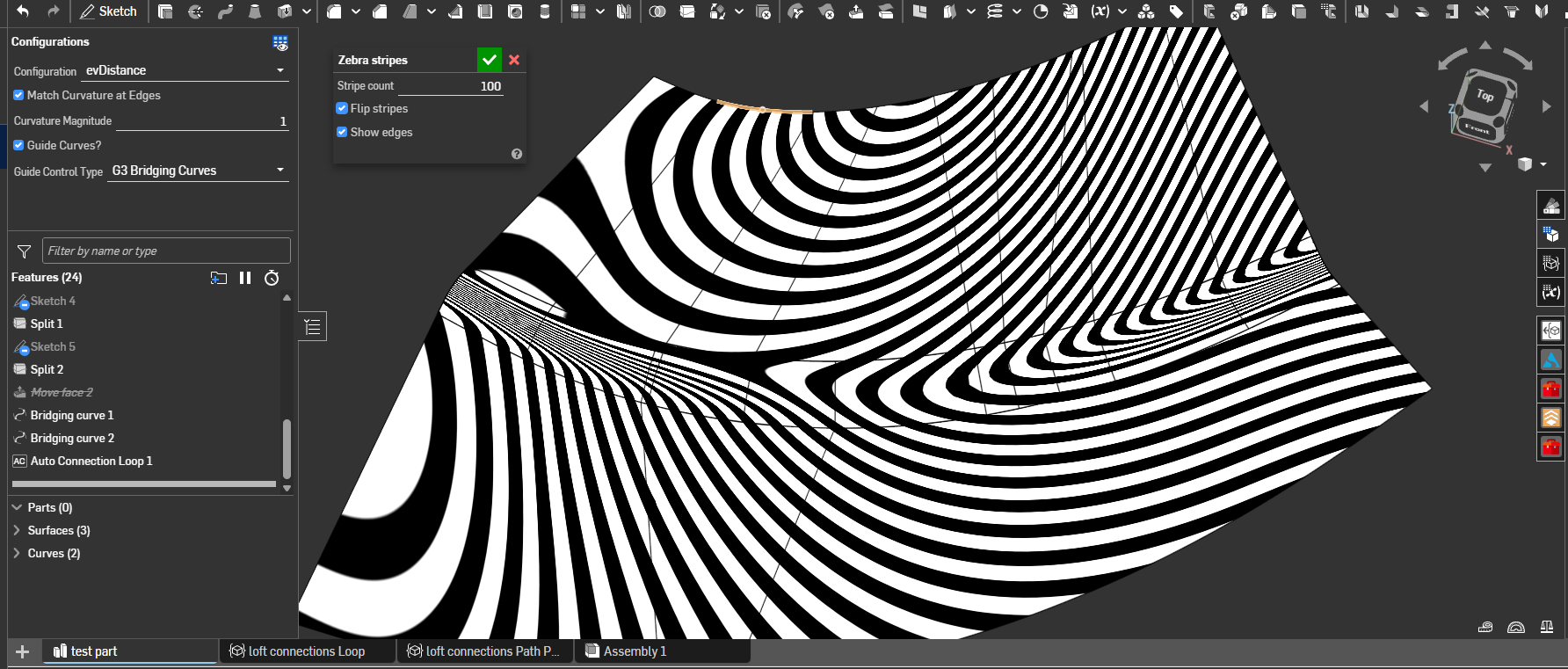Click the Top face of view cube
Screen dimensions: 1568x669
coord(1485,95)
